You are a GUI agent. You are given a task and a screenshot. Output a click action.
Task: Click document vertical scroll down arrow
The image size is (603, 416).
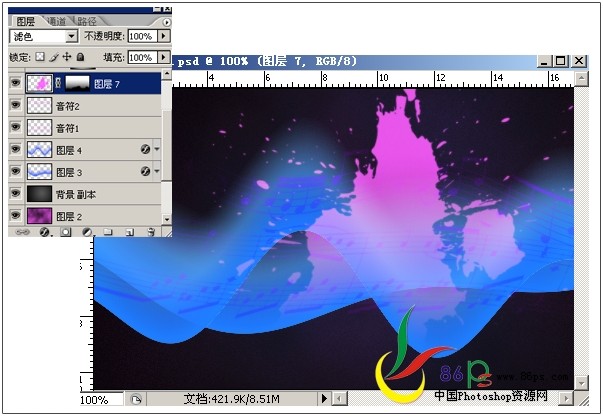click(x=581, y=383)
